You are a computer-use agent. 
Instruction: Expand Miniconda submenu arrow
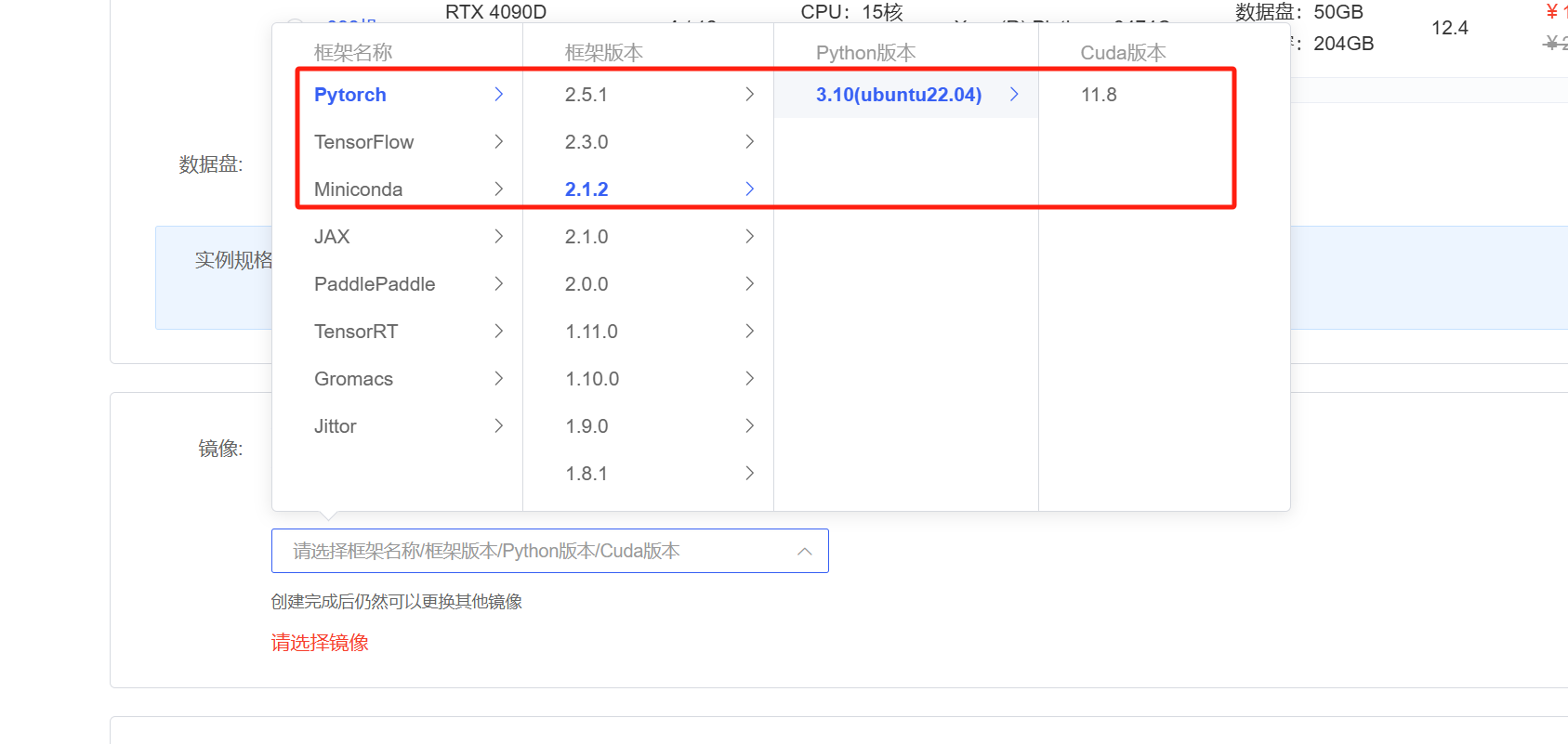pyautogui.click(x=498, y=189)
